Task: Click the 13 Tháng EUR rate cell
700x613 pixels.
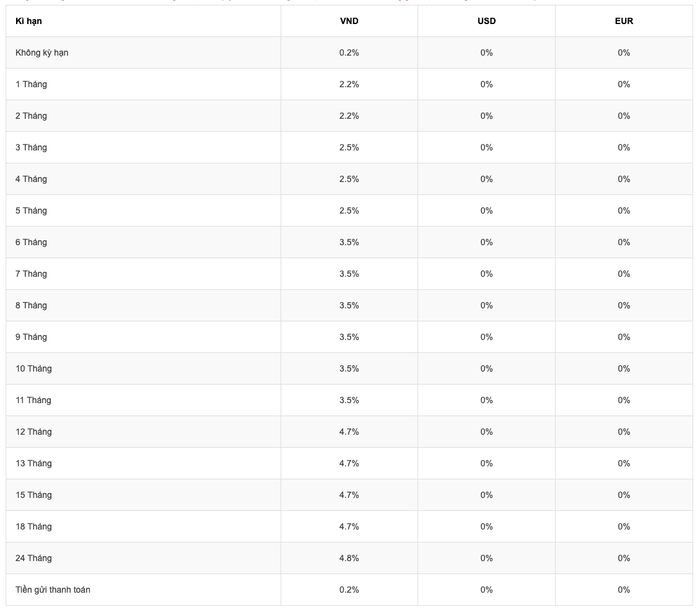Action: [x=624, y=463]
